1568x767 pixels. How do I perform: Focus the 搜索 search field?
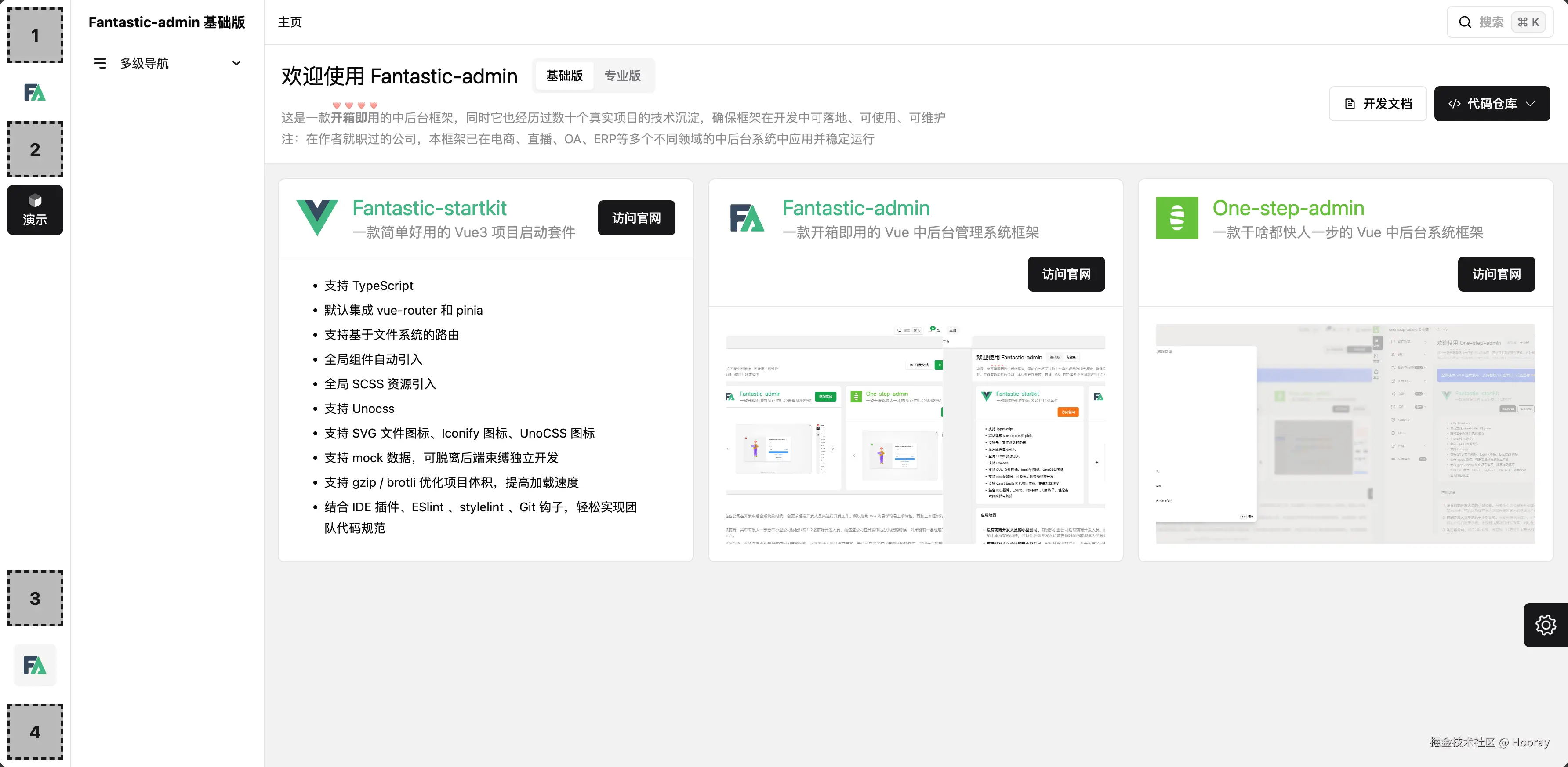click(1491, 22)
